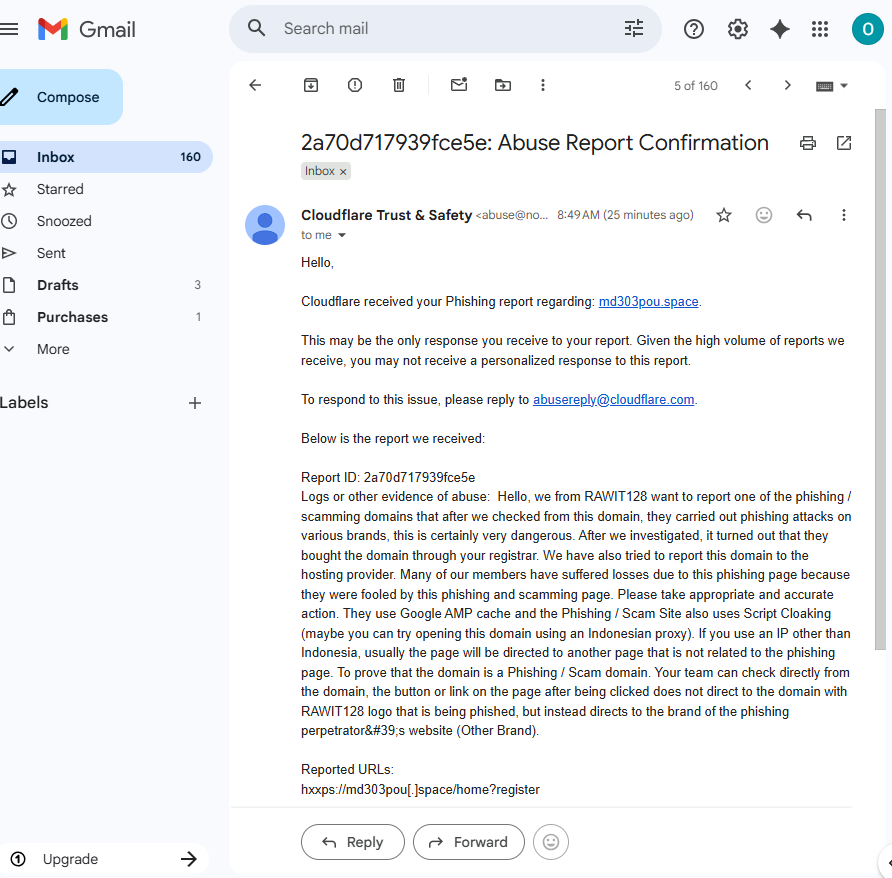
Task: Archive this email
Action: tap(311, 85)
